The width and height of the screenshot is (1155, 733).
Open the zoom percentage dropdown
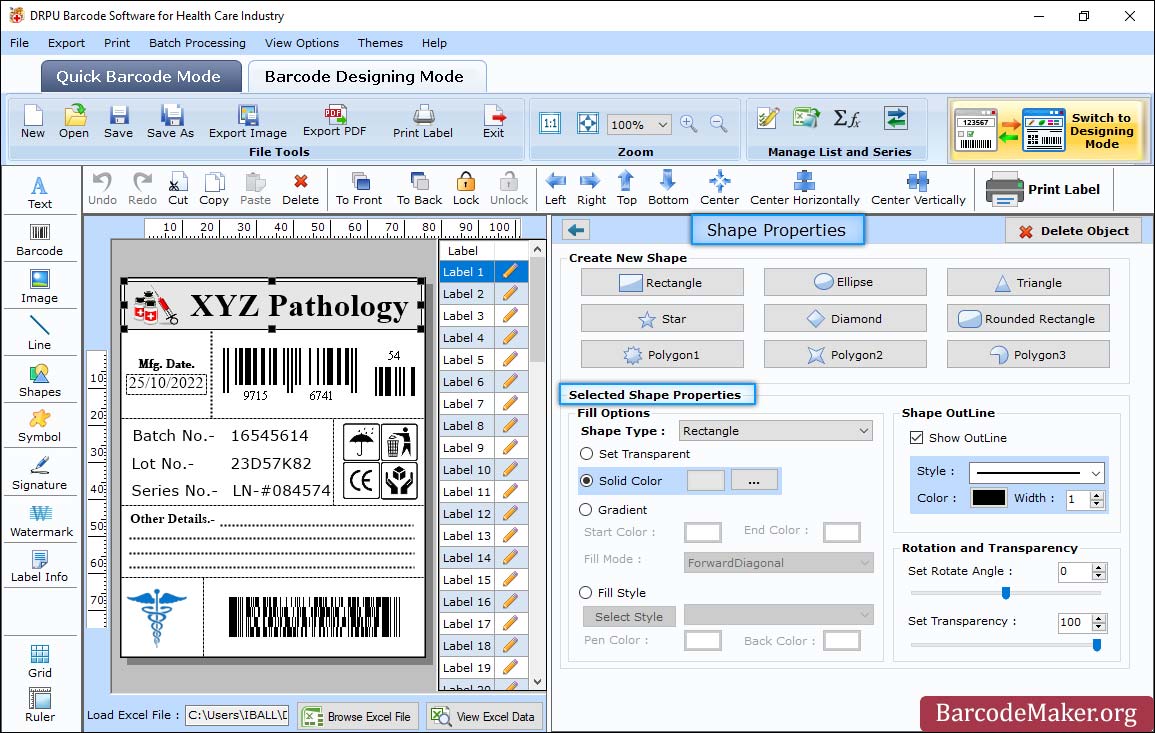coord(662,124)
